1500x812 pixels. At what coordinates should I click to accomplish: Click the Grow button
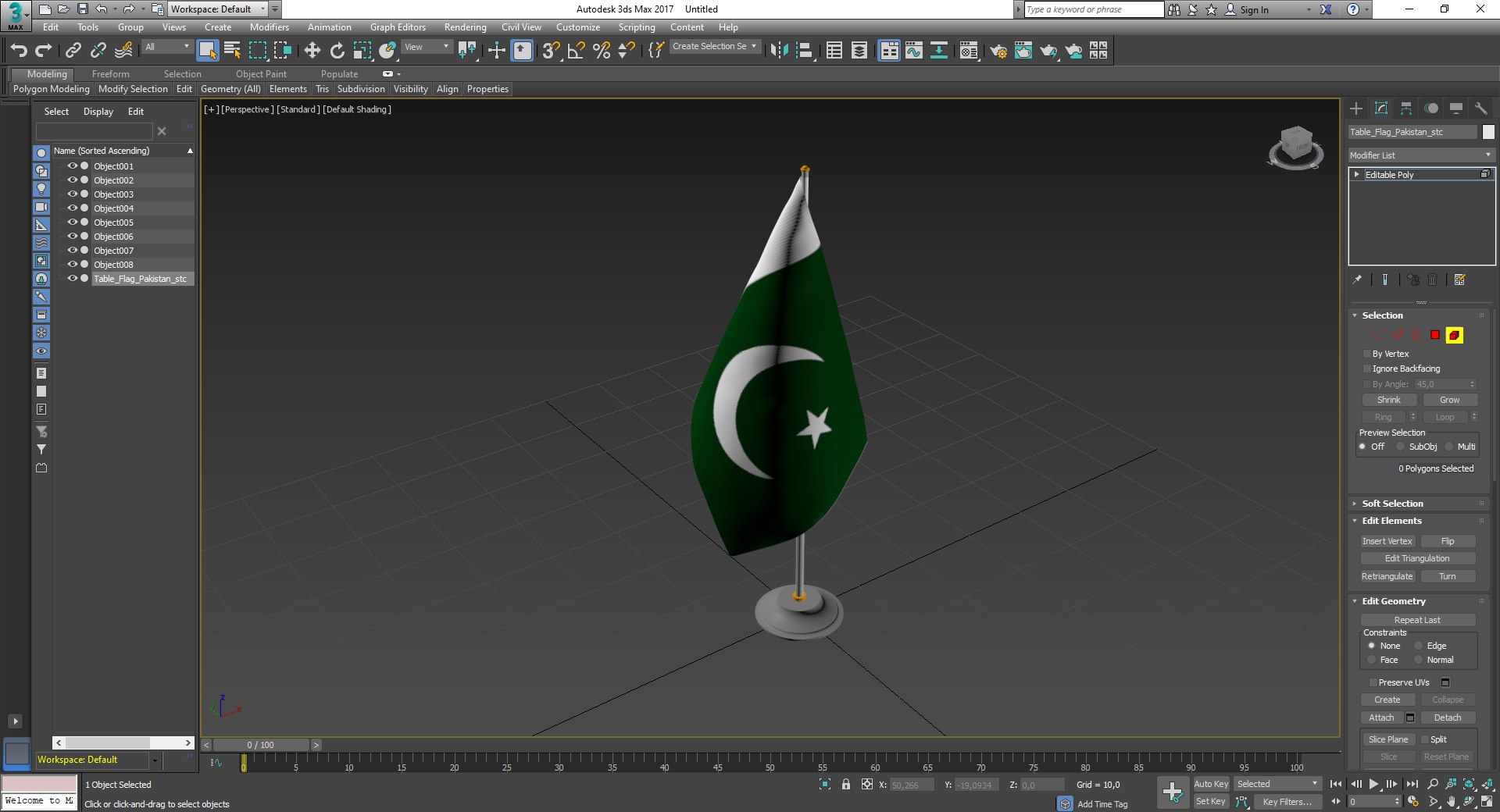coord(1449,400)
